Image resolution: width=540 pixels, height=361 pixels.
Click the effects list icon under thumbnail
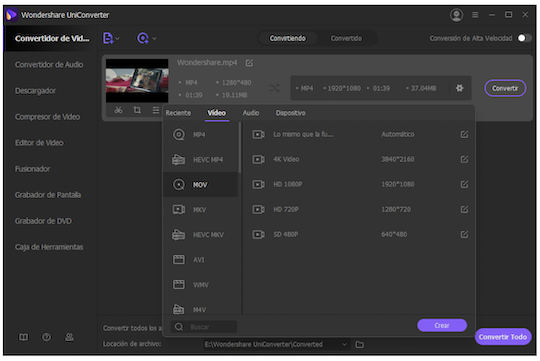tap(156, 110)
